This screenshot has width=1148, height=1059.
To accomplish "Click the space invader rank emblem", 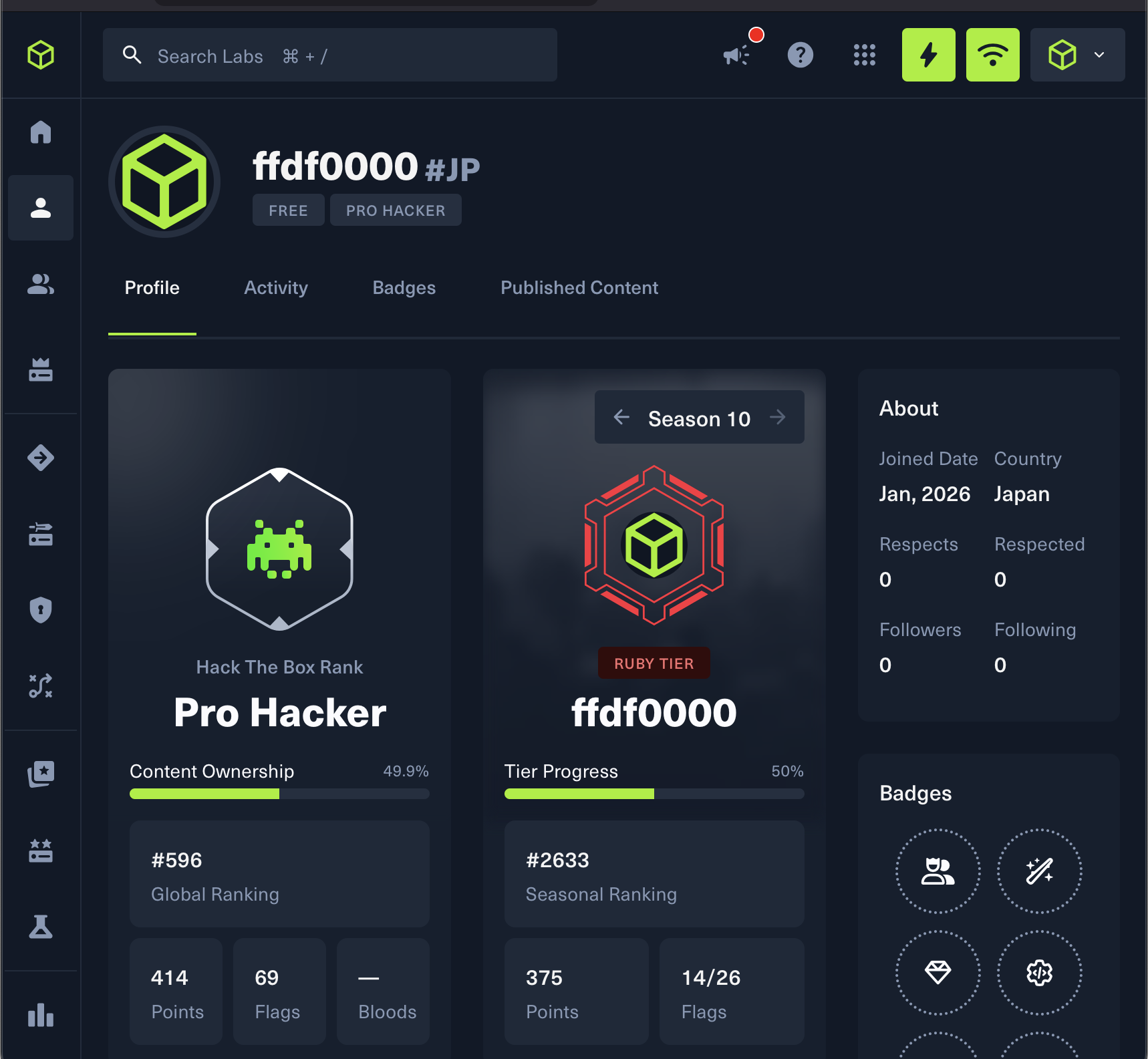I will (279, 549).
